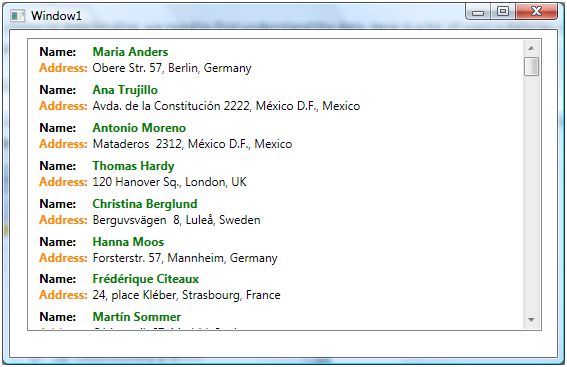567x367 pixels.
Task: Select the name Frédérique Citeaux
Action: tap(146, 279)
